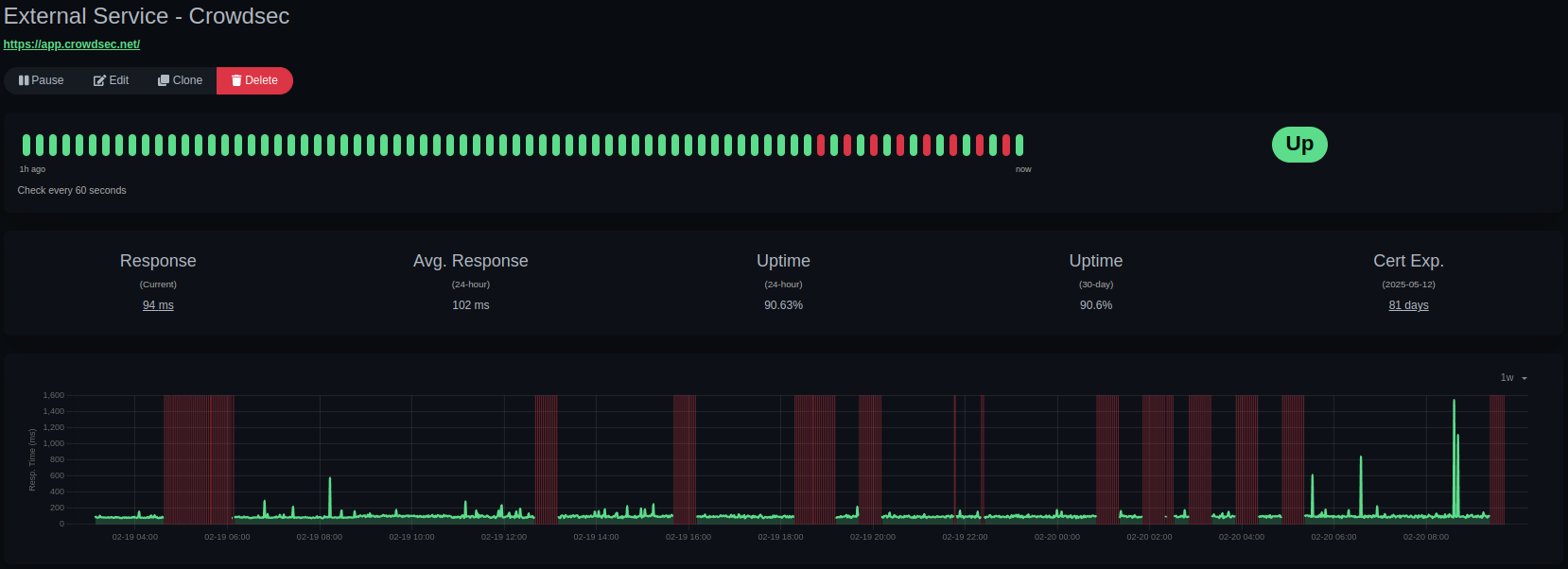This screenshot has height=569, width=1568.
Task: Select the oldest heartbeat beat above 1h ago
Action: click(x=26, y=145)
